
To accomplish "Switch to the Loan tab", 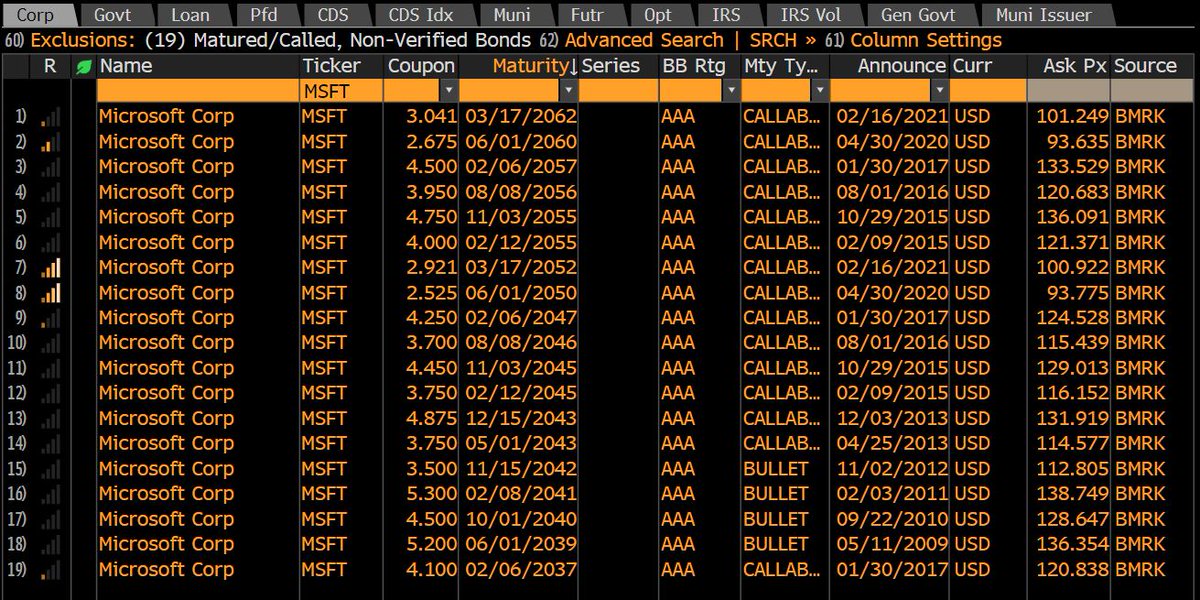I will [190, 15].
